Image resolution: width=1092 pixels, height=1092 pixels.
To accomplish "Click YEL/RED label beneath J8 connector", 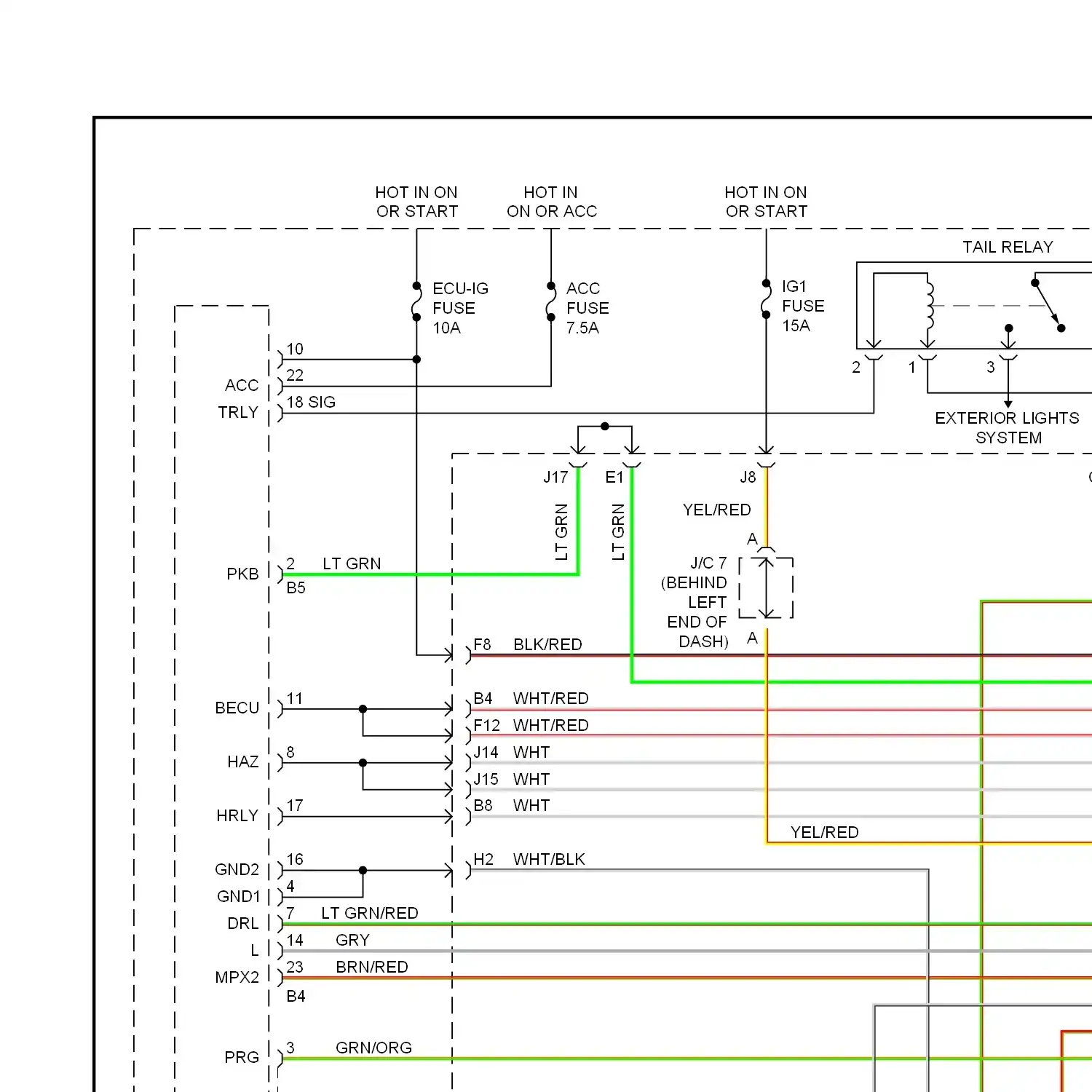I will [x=717, y=510].
